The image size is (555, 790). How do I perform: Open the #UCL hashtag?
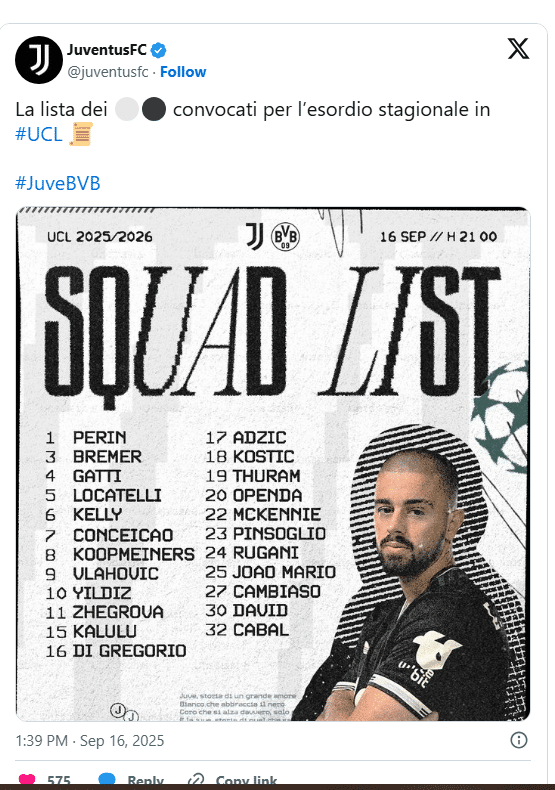pos(39,135)
